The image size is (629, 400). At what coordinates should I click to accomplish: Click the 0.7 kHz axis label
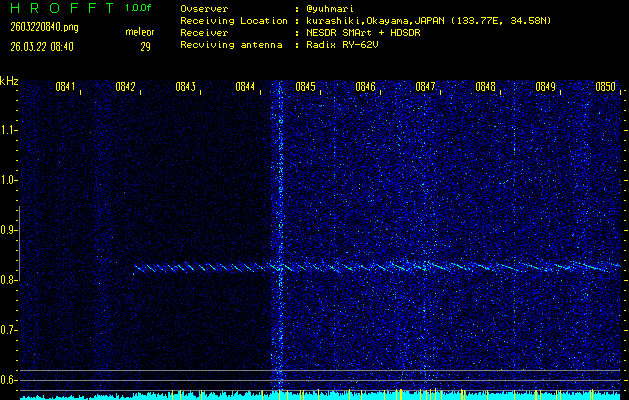coord(7,330)
